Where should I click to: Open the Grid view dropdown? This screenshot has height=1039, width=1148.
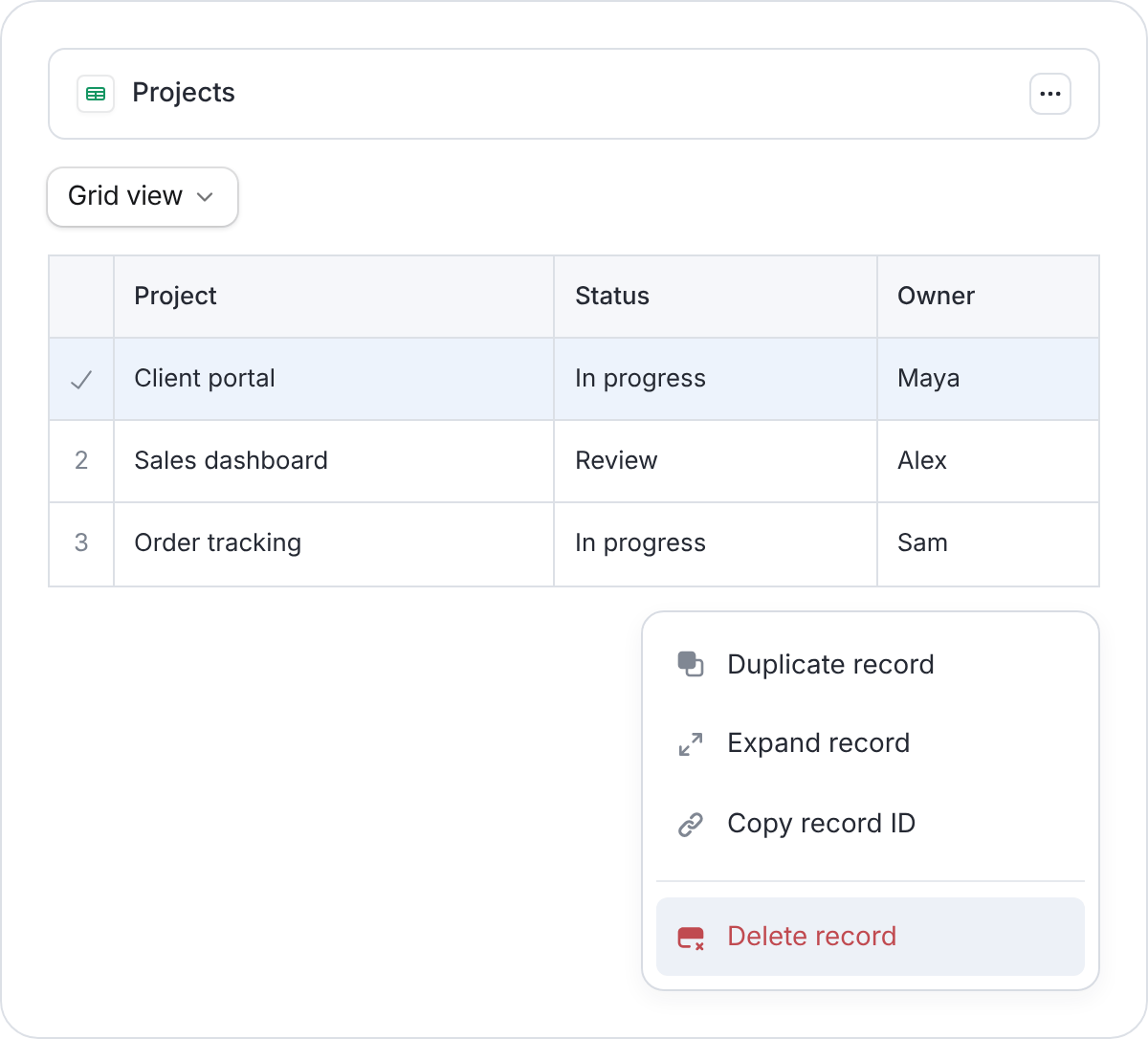pos(143,197)
